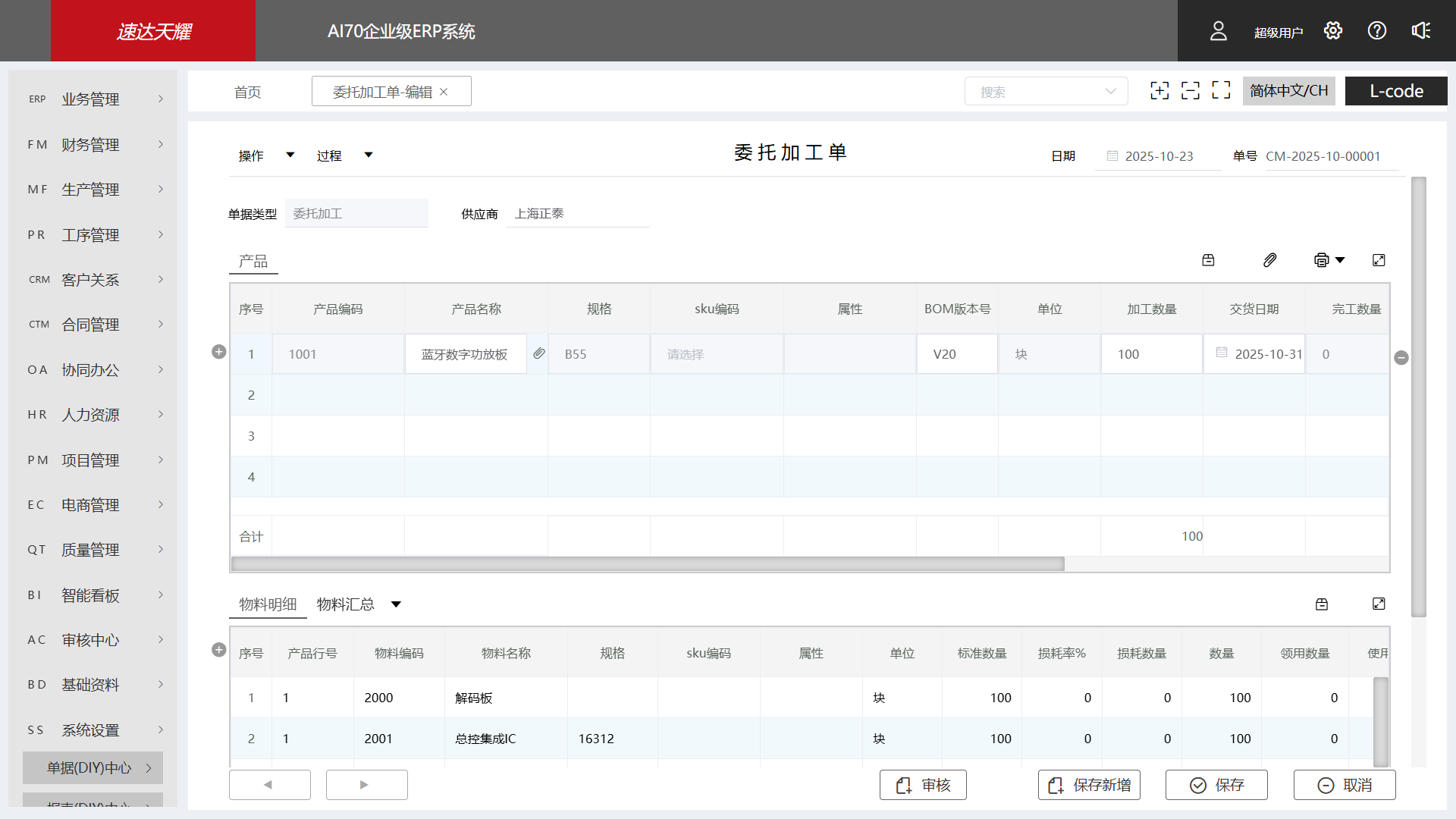
Task: Enter fullscreen using the bracket icon
Action: click(x=1221, y=90)
